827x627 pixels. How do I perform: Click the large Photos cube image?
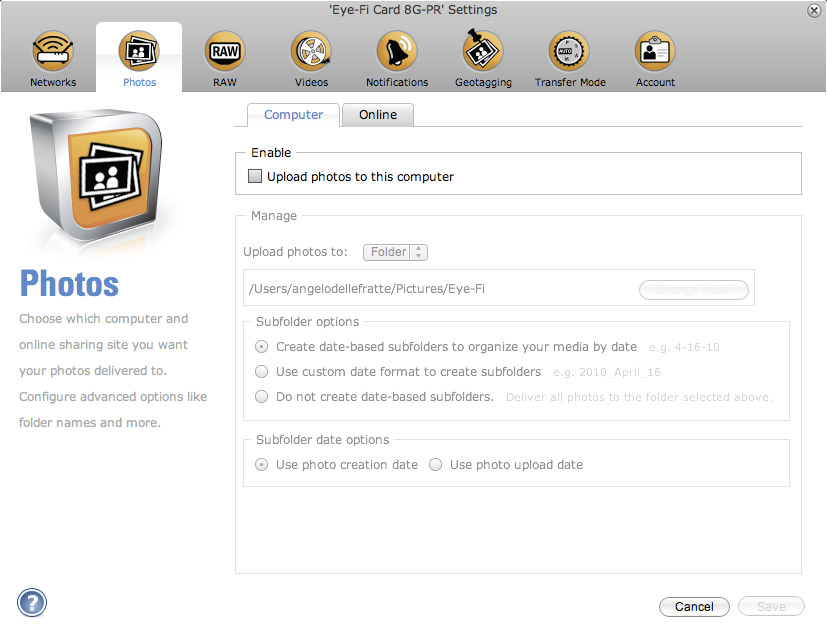(x=96, y=177)
